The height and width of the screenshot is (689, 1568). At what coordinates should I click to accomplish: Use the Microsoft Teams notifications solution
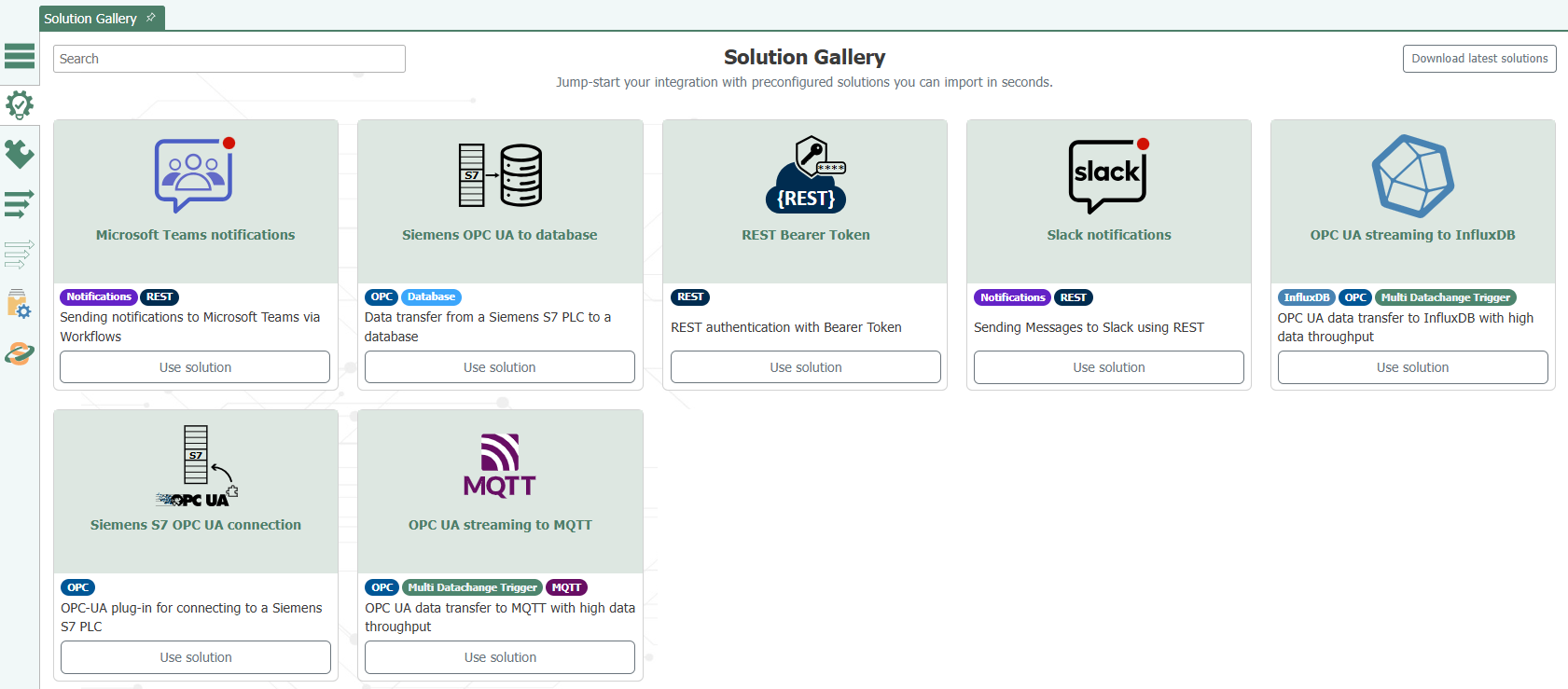[x=195, y=367]
